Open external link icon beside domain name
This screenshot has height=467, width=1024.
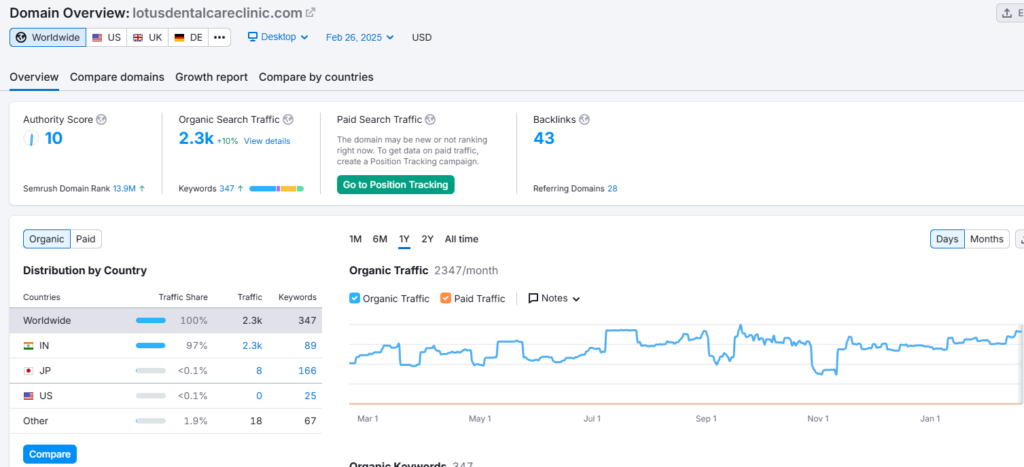(310, 12)
